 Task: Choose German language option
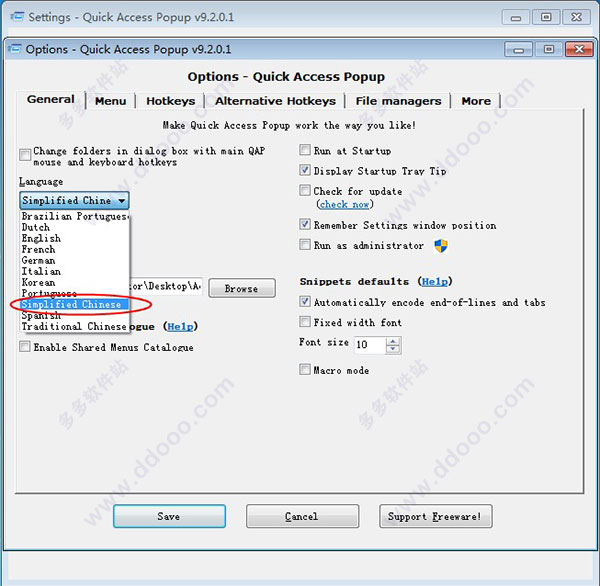(x=75, y=260)
